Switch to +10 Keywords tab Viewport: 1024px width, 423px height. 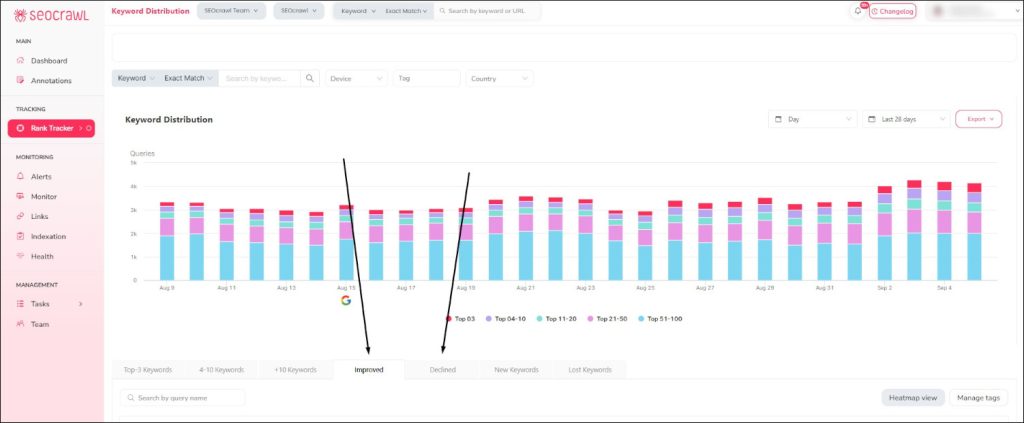[296, 369]
